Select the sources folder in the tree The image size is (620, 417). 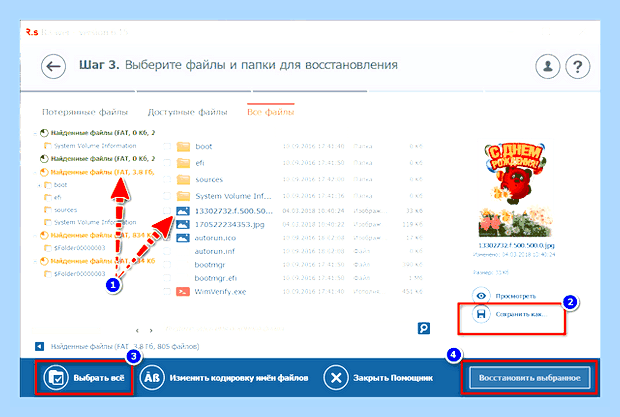point(65,210)
